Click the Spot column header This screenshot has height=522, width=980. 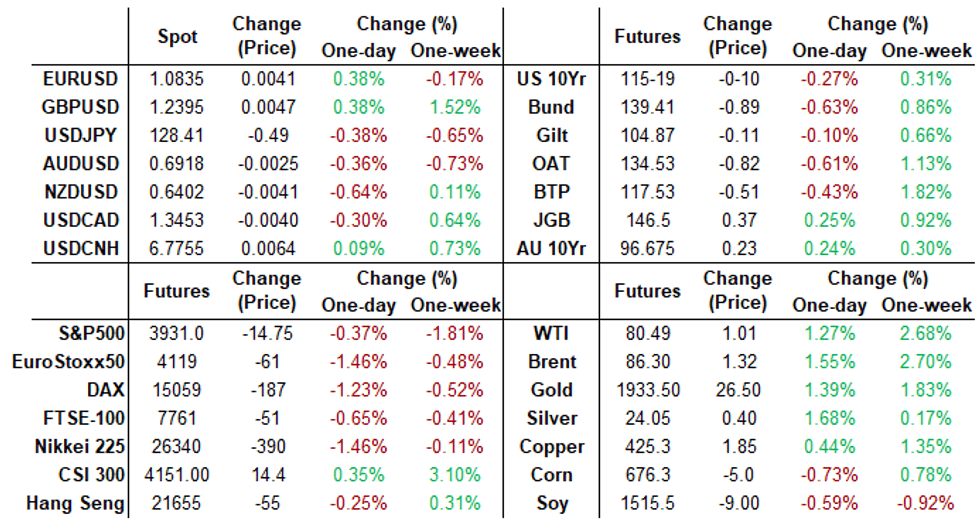pos(178,36)
